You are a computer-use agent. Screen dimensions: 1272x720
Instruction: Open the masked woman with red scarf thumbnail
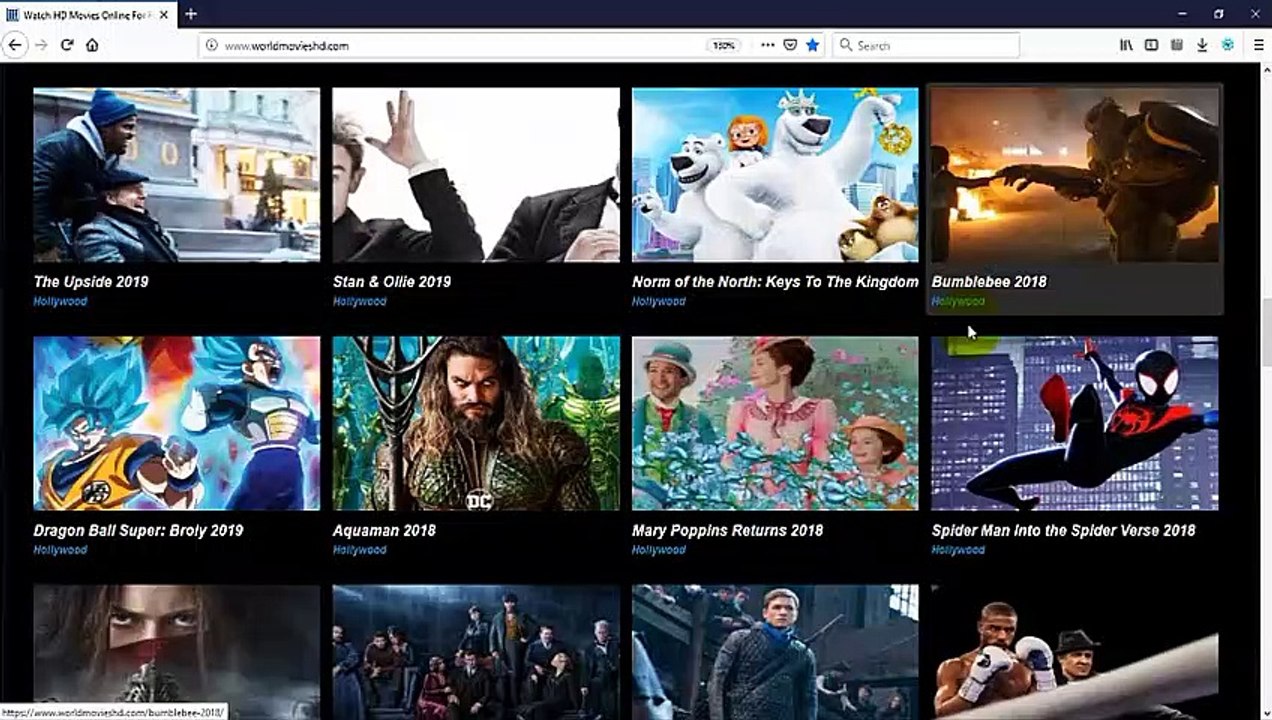(177, 652)
